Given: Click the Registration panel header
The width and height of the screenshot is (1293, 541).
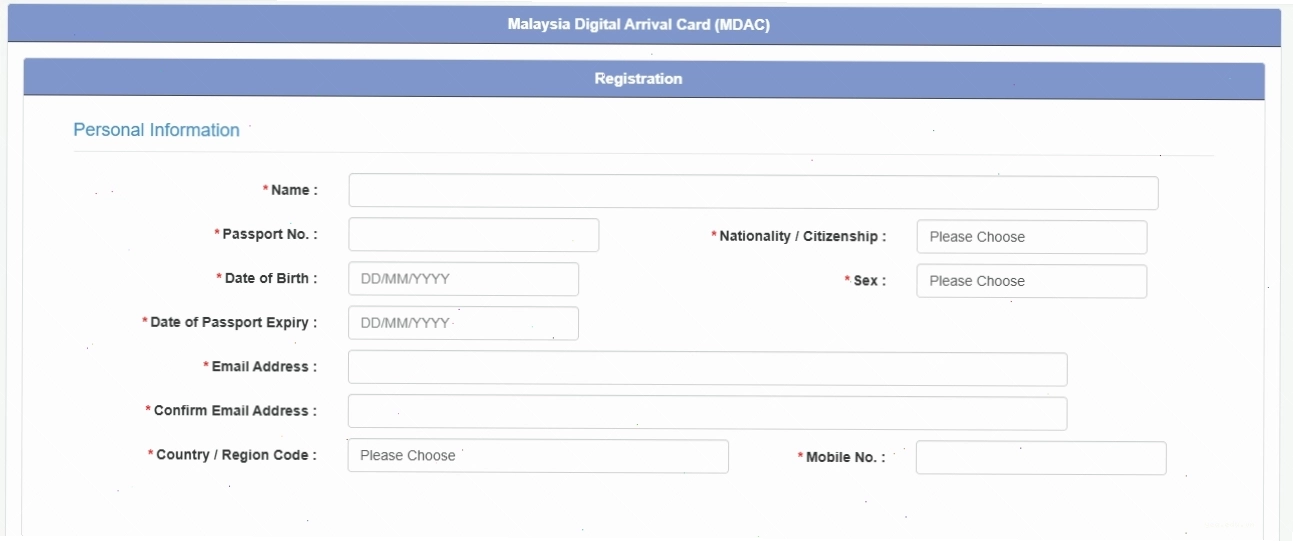Looking at the screenshot, I should click(x=644, y=78).
